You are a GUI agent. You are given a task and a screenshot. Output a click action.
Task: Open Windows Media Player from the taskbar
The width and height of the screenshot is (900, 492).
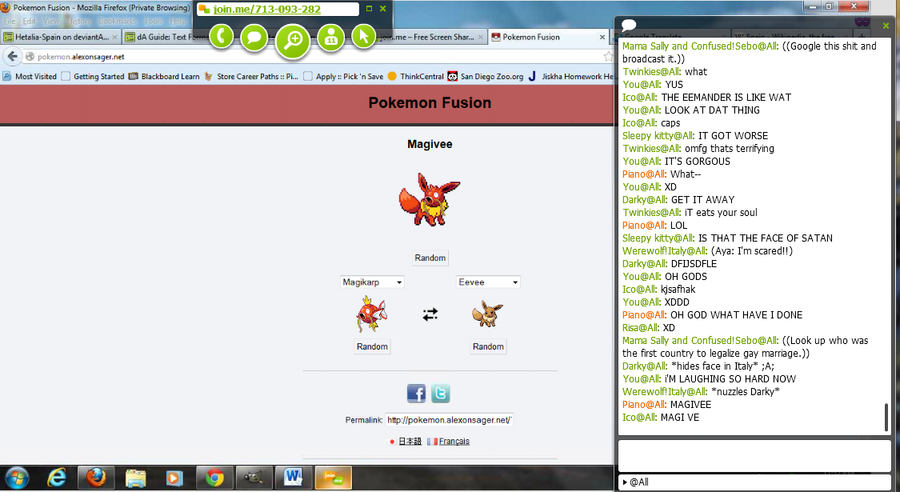point(174,478)
